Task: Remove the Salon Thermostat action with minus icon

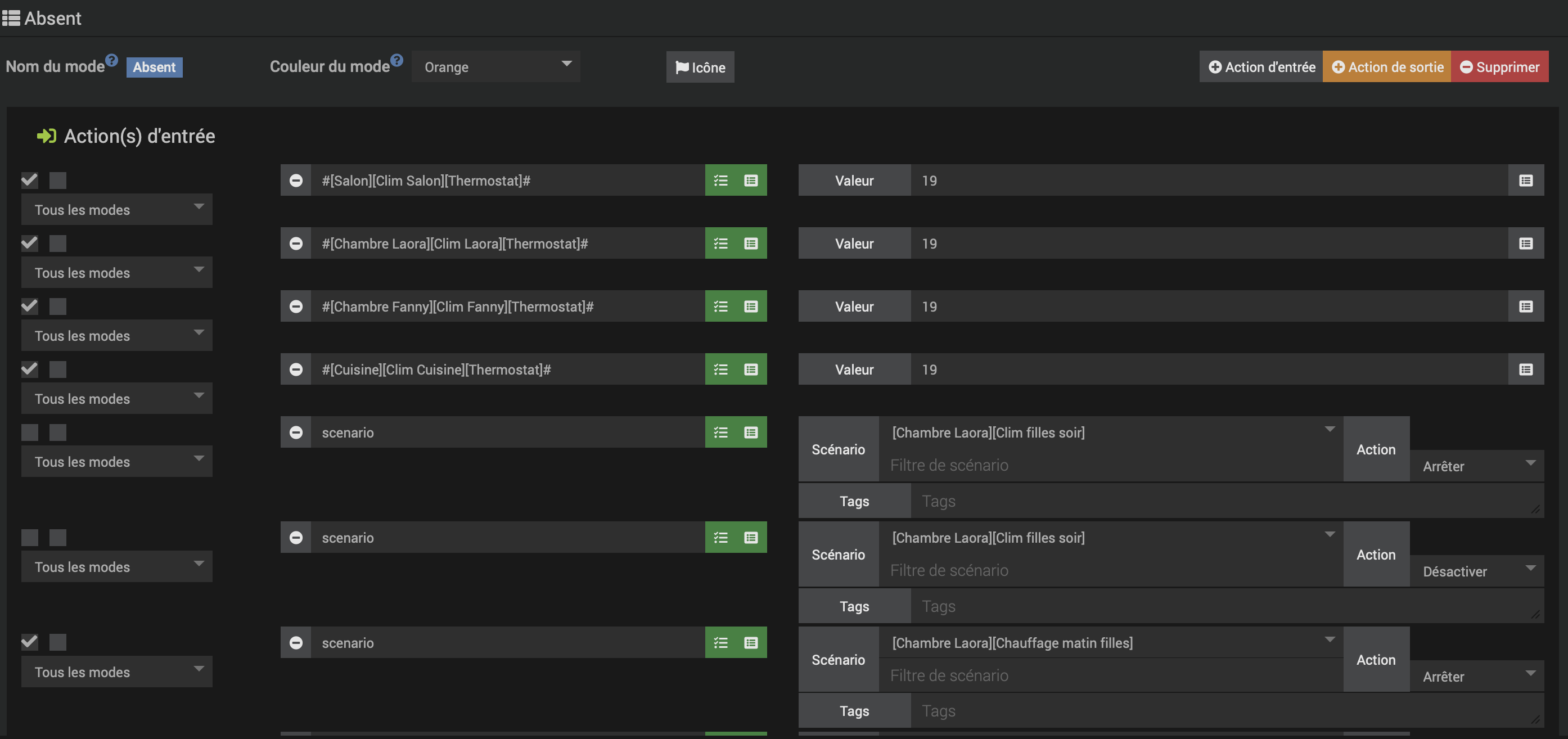Action: 296,180
